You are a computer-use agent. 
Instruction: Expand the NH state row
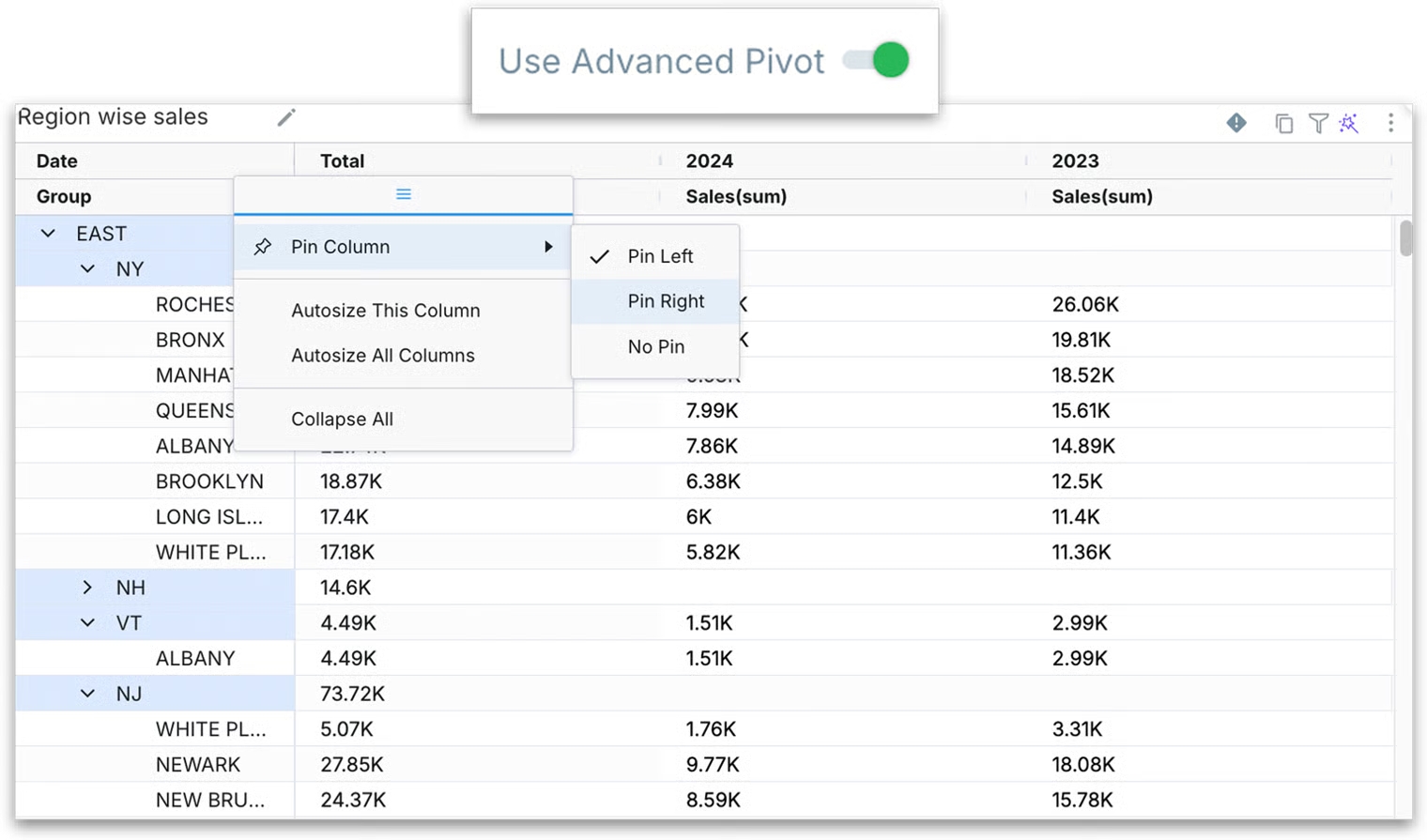87,588
